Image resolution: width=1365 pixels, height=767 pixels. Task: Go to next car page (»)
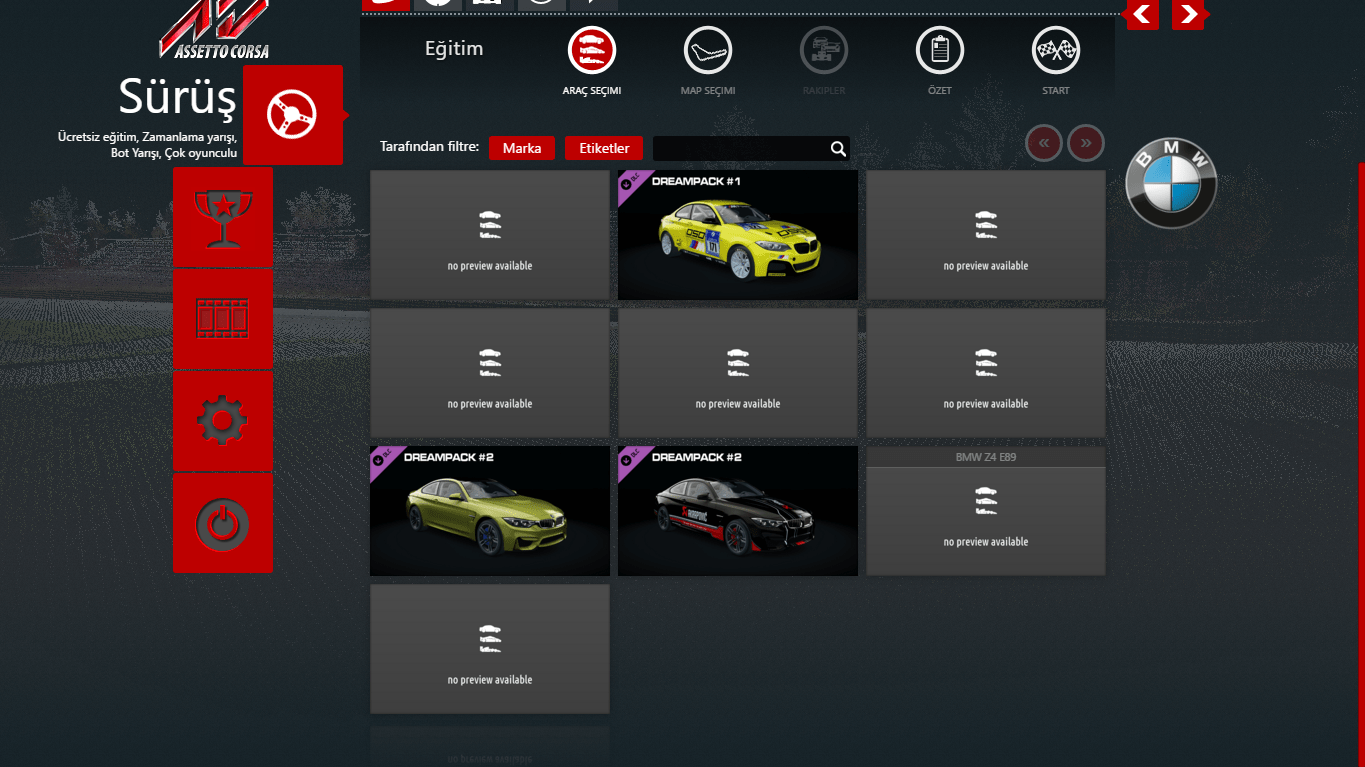coord(1086,143)
